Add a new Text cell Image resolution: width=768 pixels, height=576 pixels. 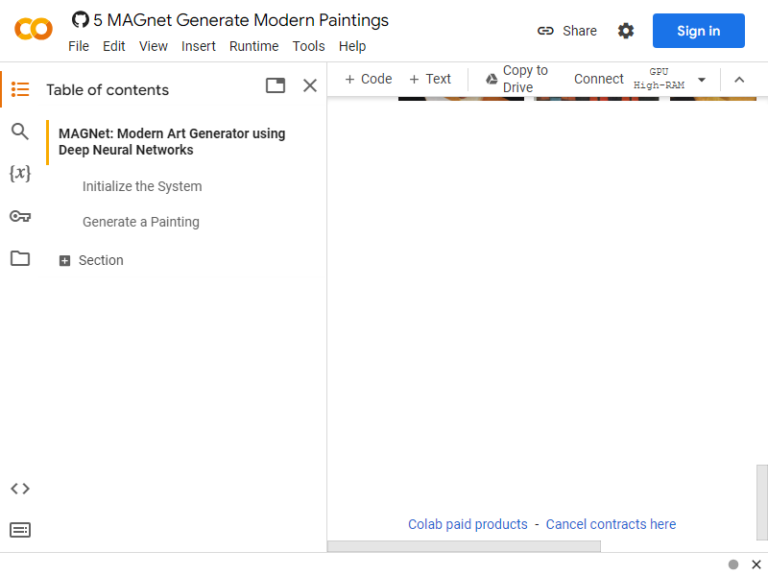click(x=430, y=79)
